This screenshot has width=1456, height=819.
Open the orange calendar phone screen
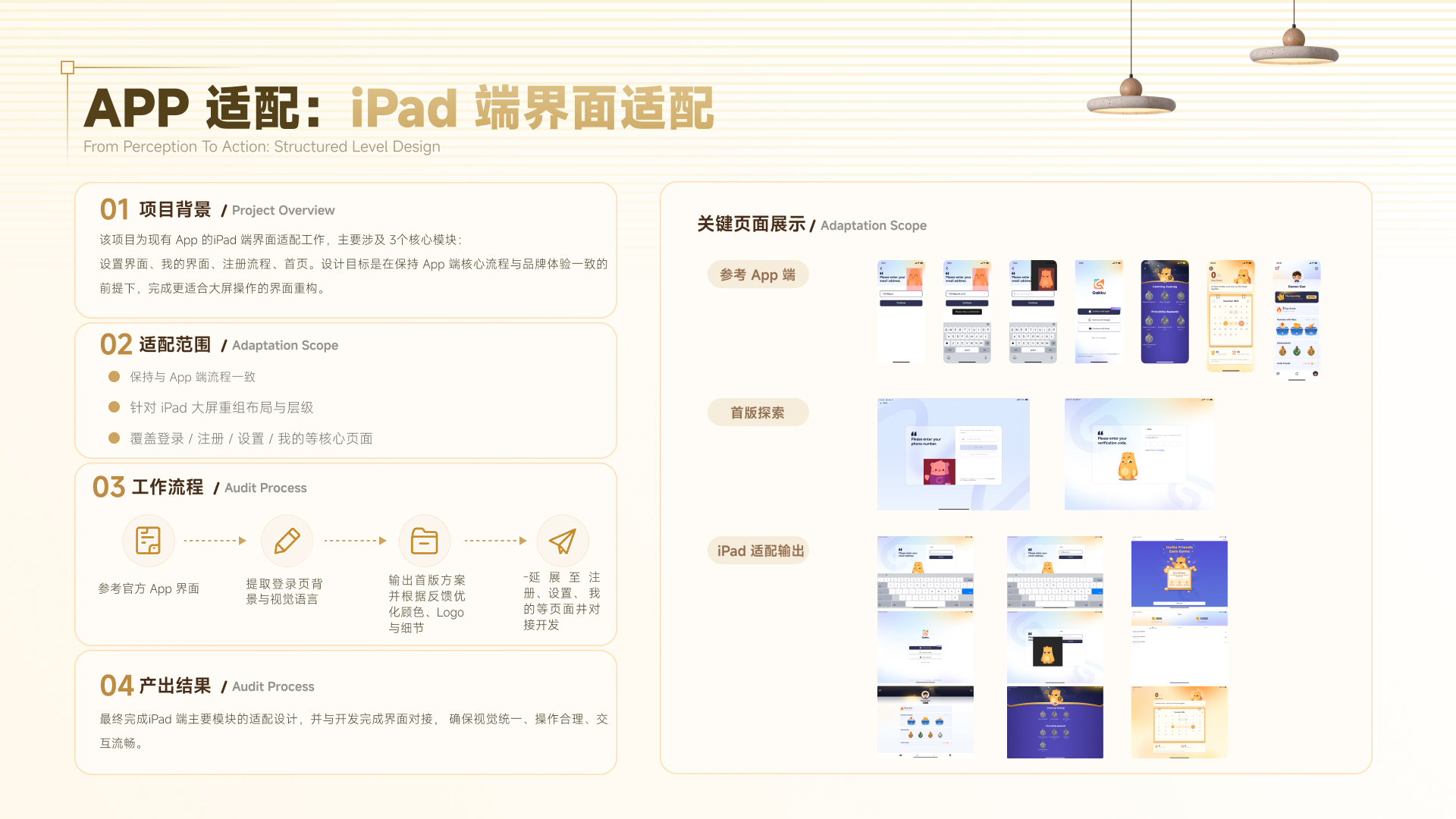(x=1231, y=316)
